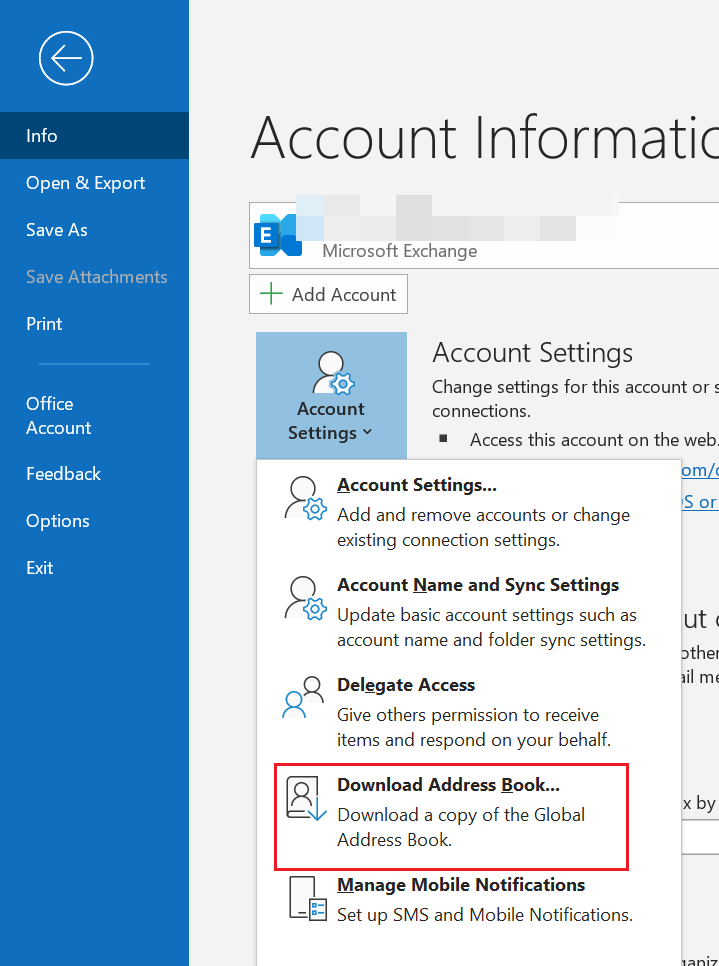
Task: Click the Microsoft Exchange account icon
Action: 278,232
